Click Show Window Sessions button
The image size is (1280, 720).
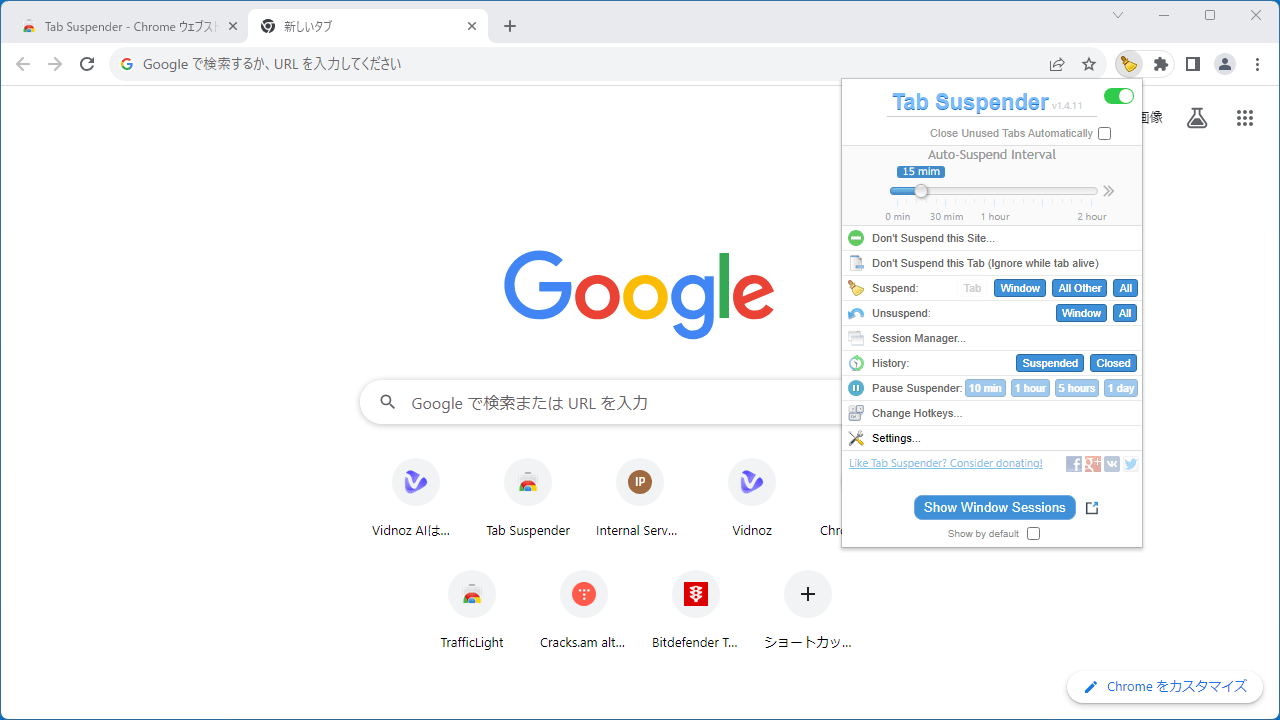pyautogui.click(x=995, y=507)
